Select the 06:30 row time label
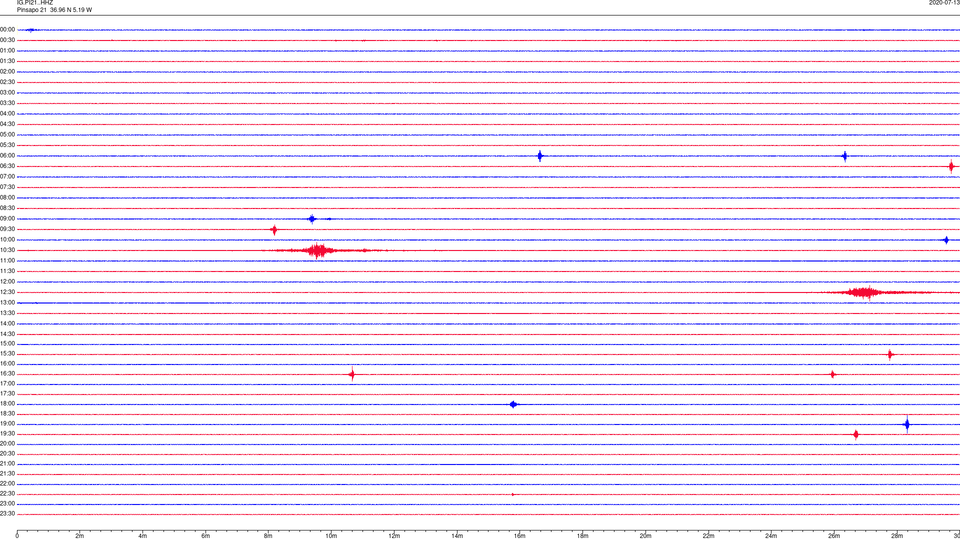960x540 pixels. tap(7, 166)
